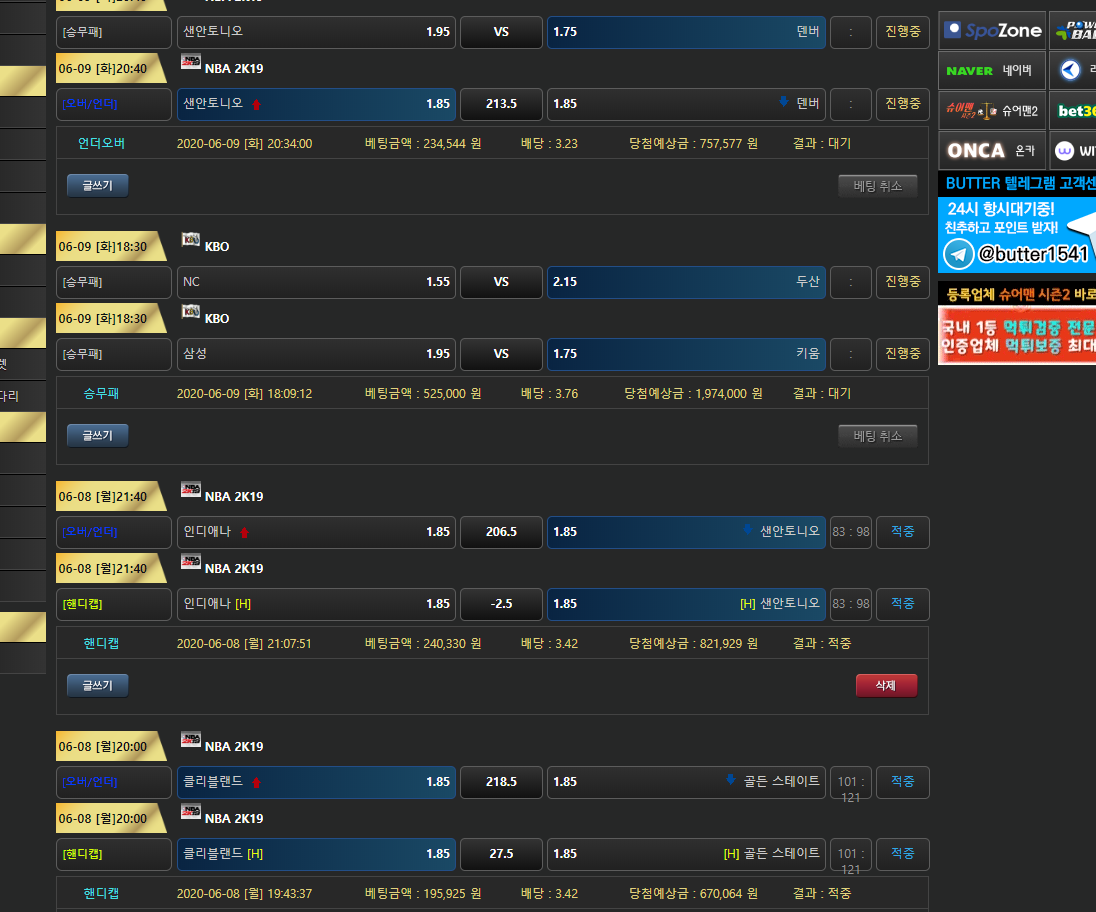
Task: Open the NAVER 네이버 shortcut
Action: (x=992, y=71)
